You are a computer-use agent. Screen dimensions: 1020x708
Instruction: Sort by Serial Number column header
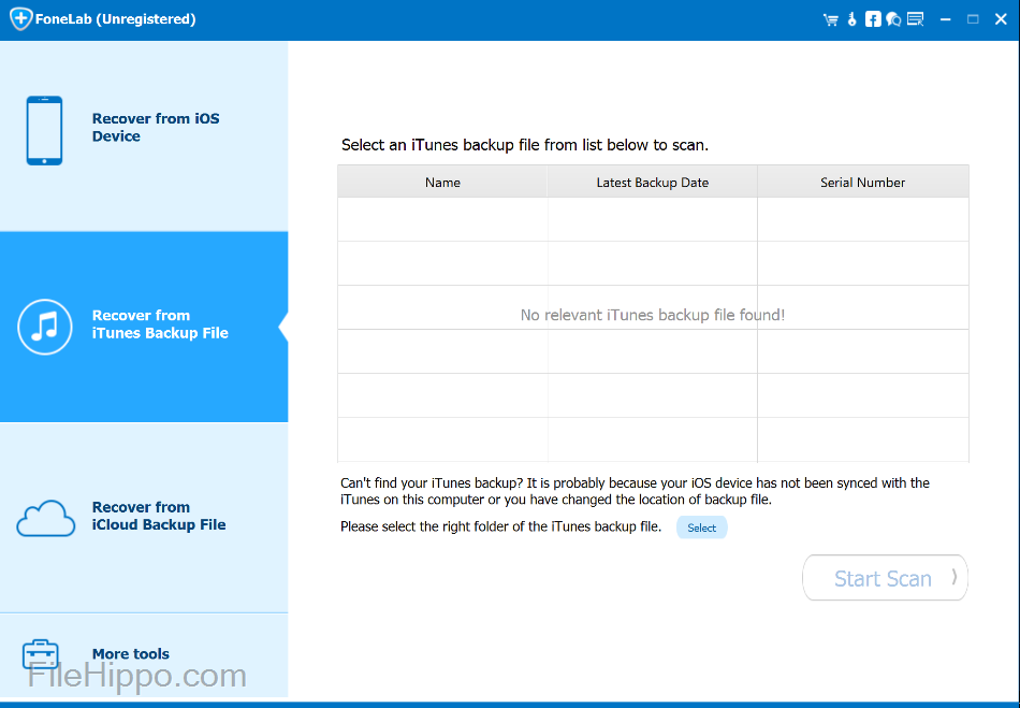coord(863,182)
